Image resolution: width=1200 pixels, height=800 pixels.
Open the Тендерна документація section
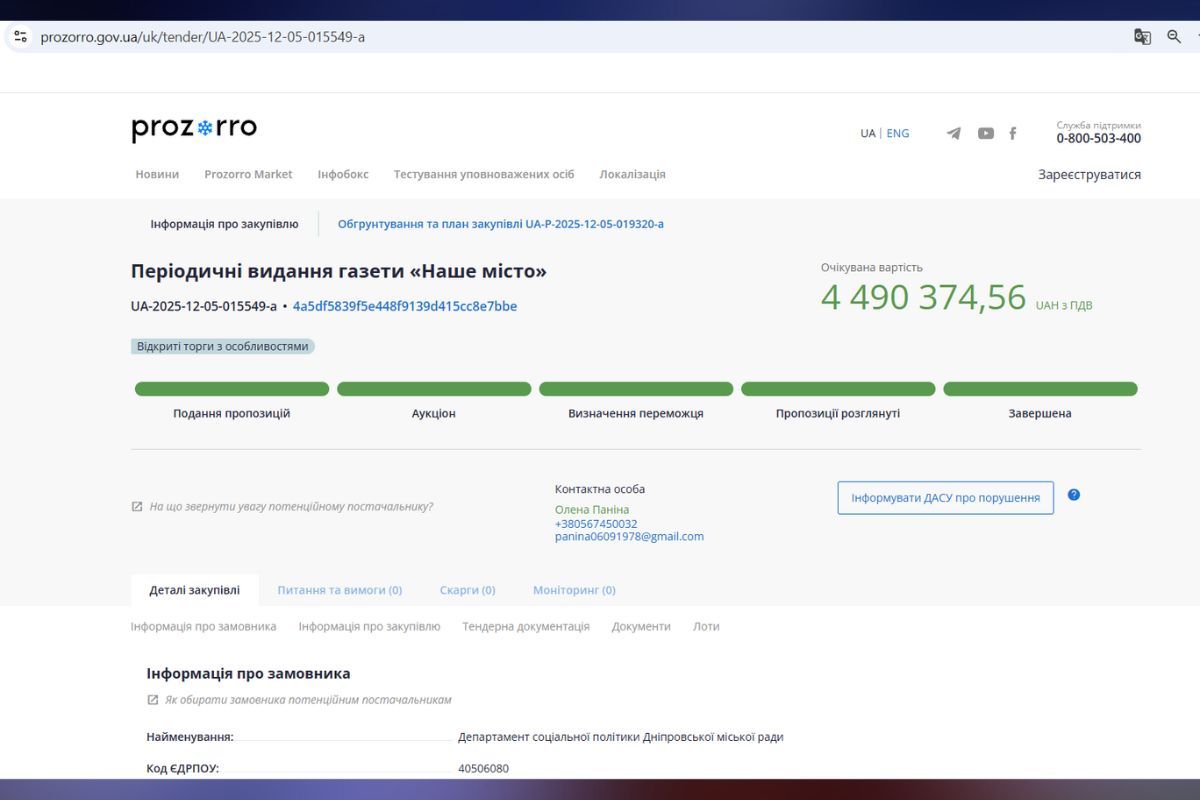point(525,626)
